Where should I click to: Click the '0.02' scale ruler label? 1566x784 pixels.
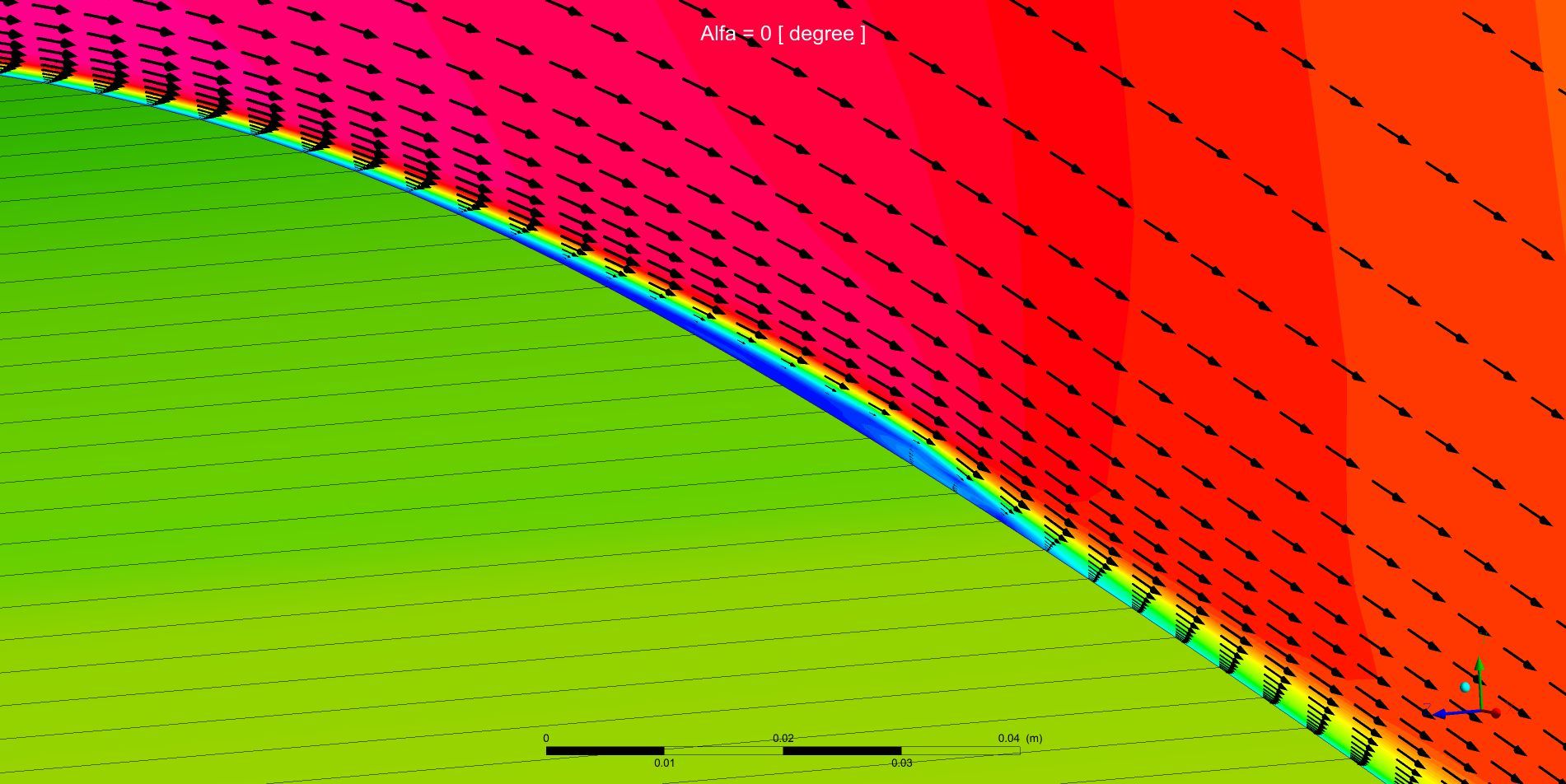click(x=783, y=739)
